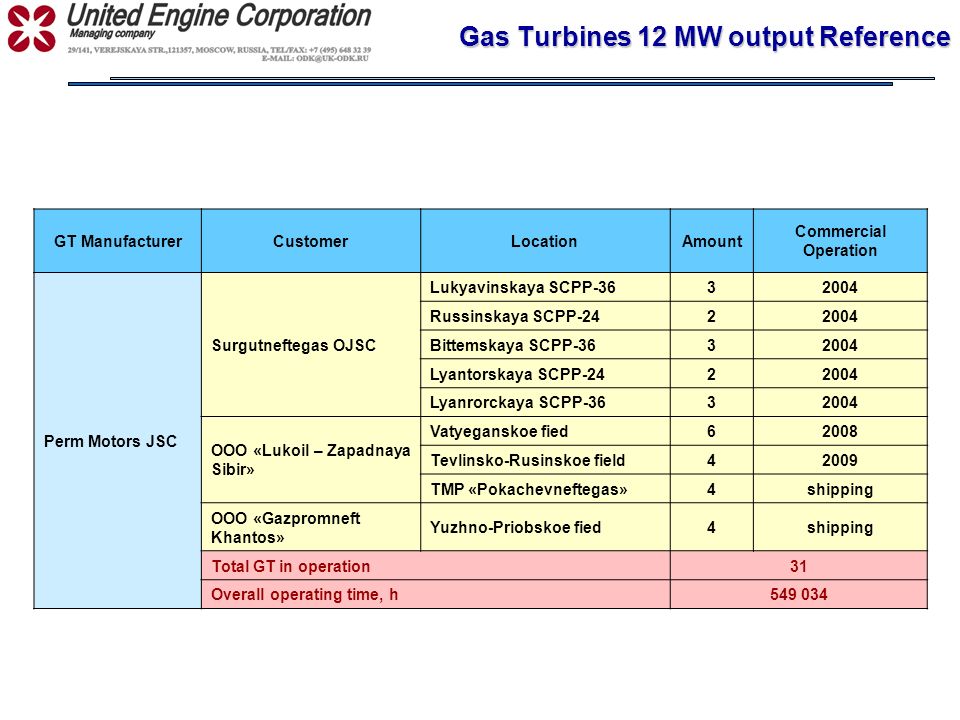Select the "United Engine Corporation" company name

click(x=219, y=15)
